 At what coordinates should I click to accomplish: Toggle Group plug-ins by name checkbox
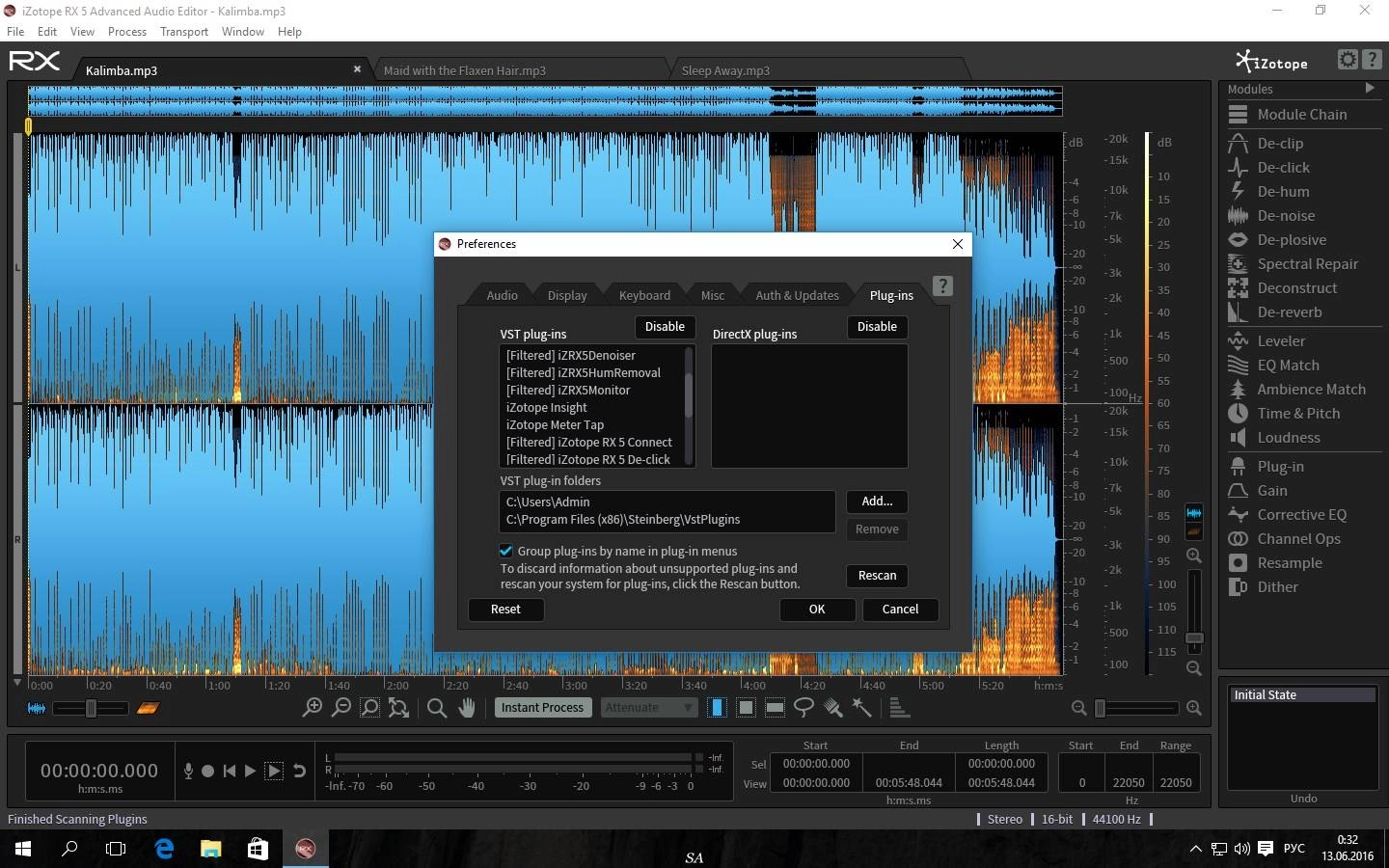click(x=505, y=551)
